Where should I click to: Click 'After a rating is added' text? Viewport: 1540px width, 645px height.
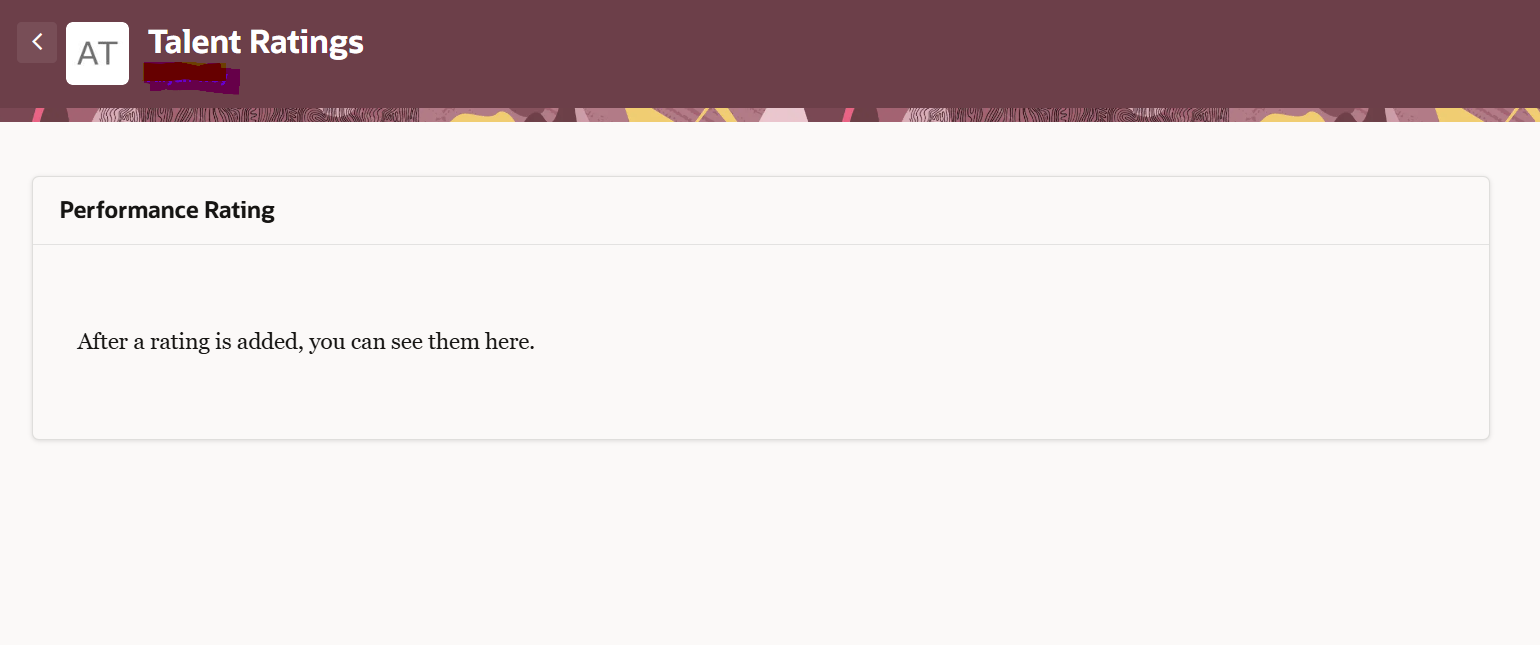point(190,341)
